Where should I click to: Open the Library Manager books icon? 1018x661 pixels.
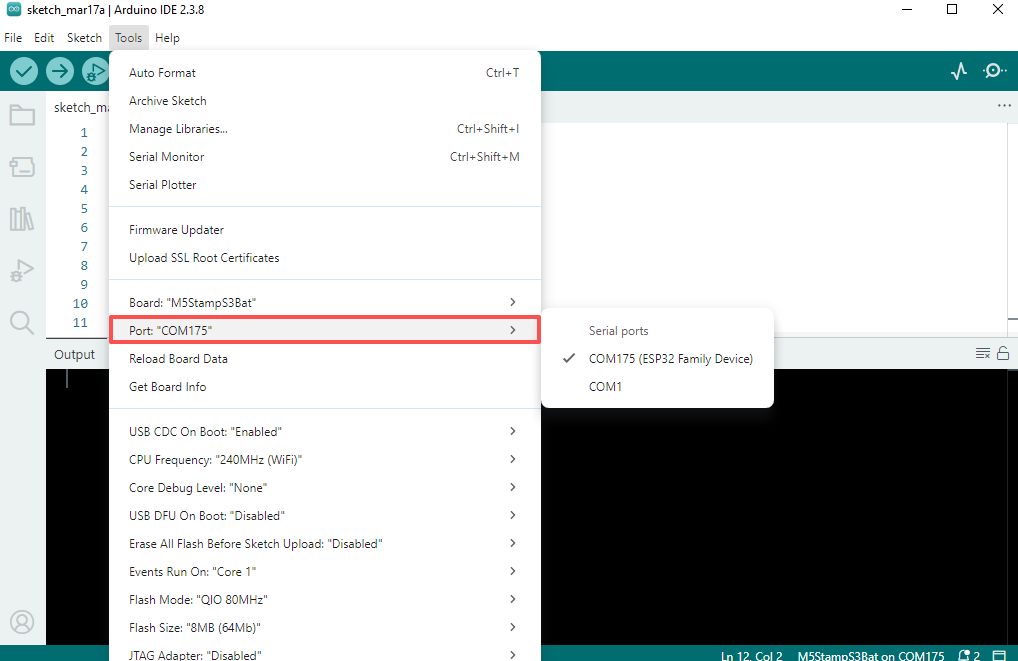(x=22, y=219)
